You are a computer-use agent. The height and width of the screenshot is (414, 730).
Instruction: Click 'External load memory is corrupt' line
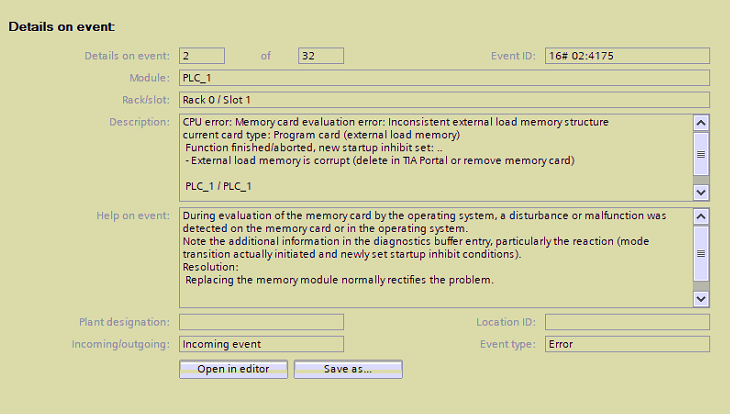(x=380, y=161)
